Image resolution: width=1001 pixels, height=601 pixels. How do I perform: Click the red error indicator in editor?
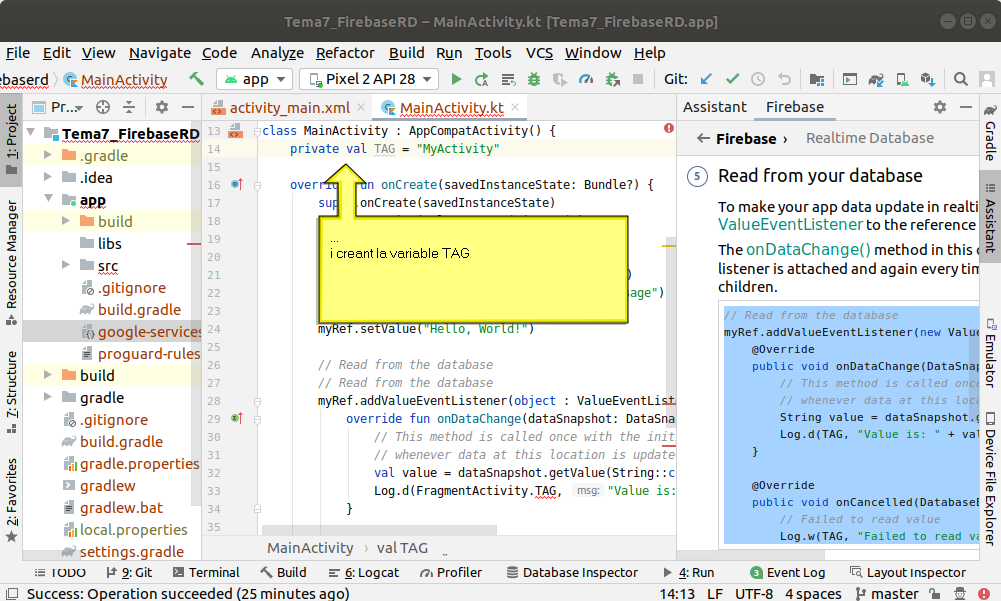(x=668, y=128)
